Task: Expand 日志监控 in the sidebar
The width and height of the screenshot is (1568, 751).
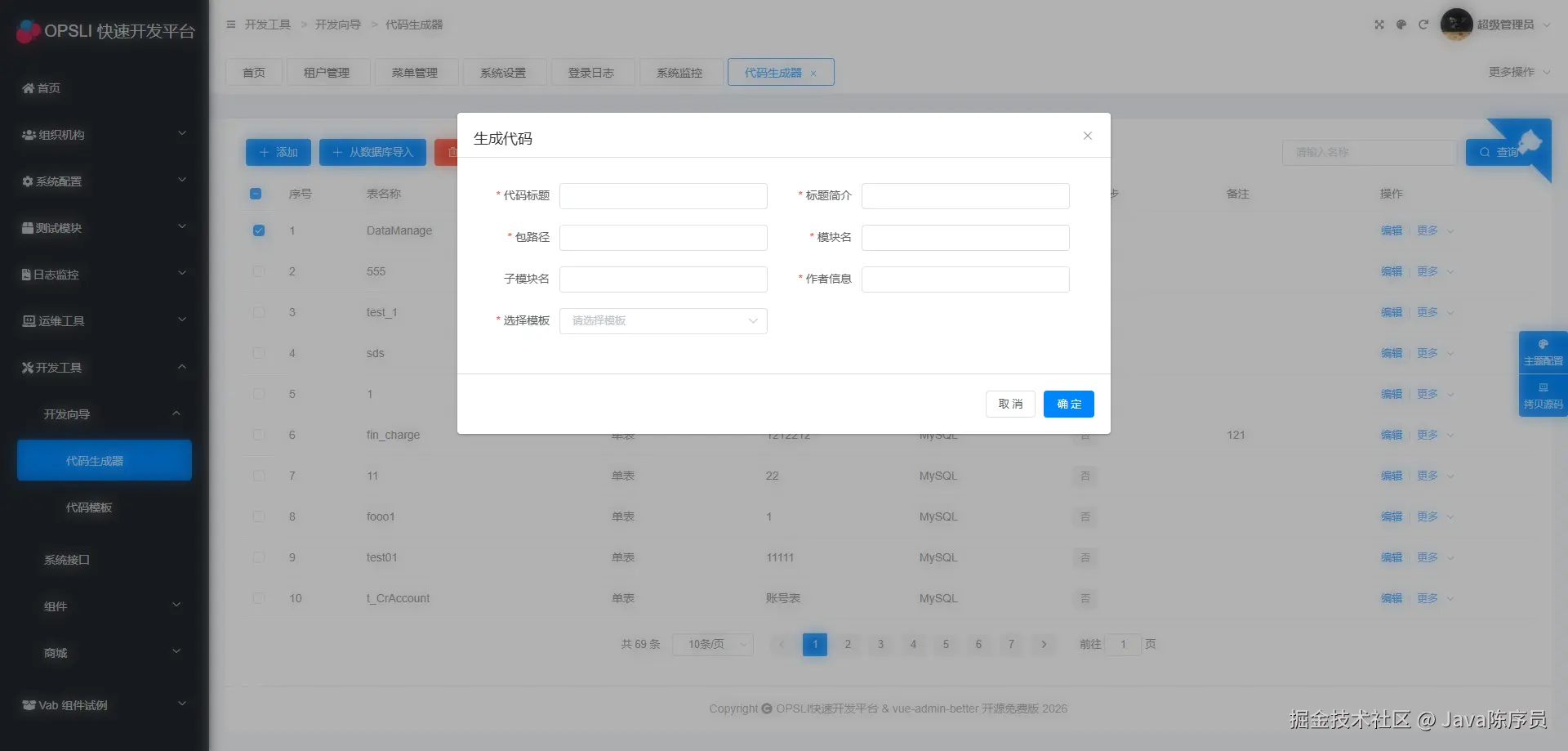Action: pos(105,275)
